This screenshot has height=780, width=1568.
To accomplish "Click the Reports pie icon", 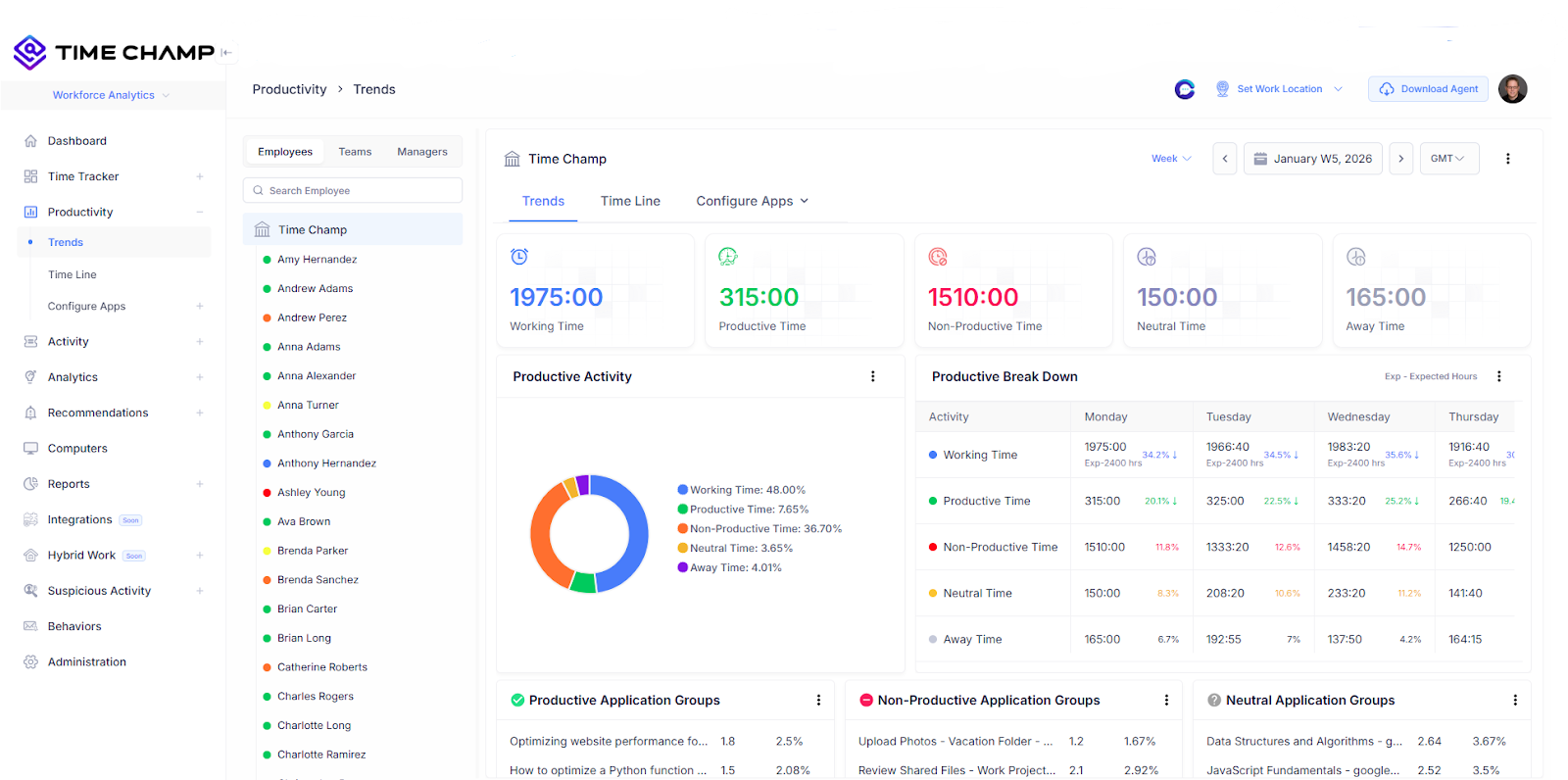I will (x=30, y=484).
